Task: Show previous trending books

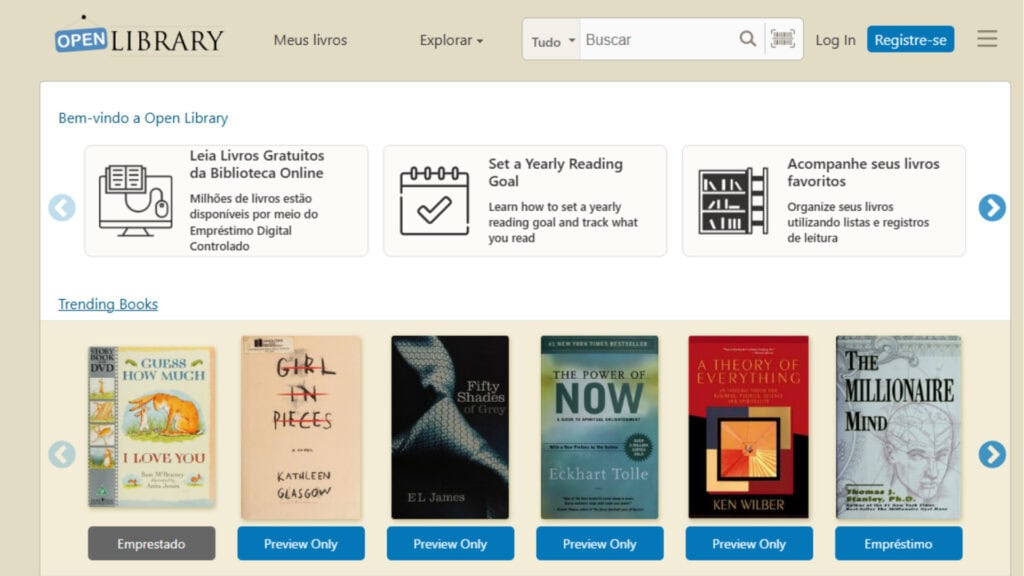Action: point(62,455)
